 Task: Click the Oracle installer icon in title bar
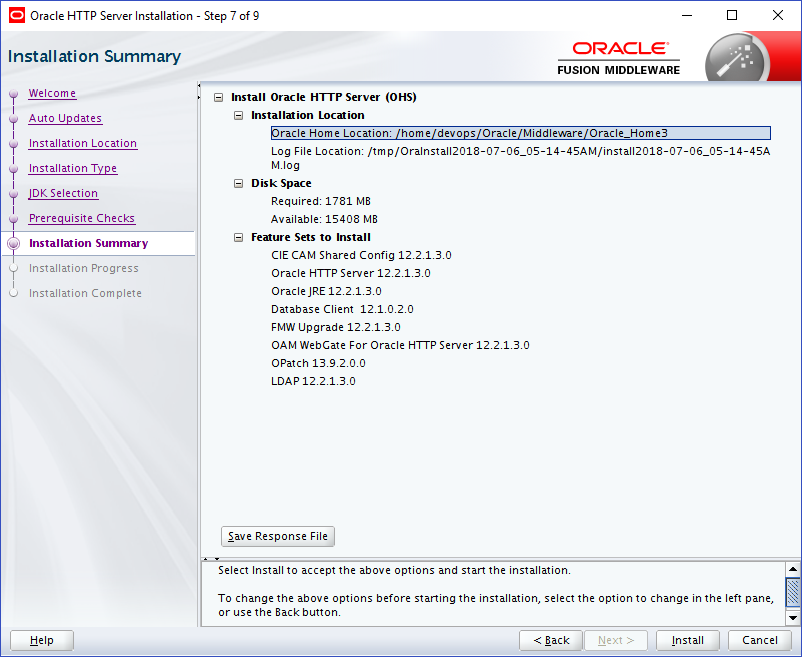point(16,15)
